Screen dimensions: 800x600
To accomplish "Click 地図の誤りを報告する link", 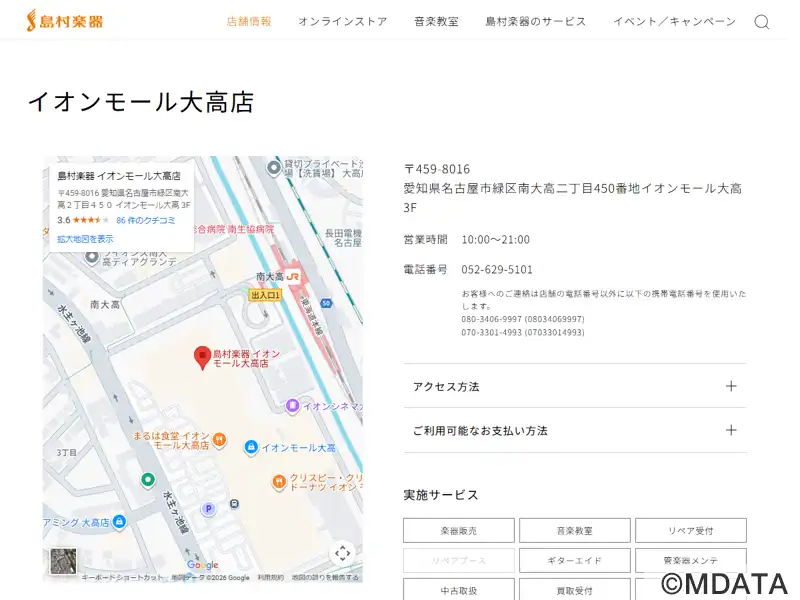I will click(325, 578).
